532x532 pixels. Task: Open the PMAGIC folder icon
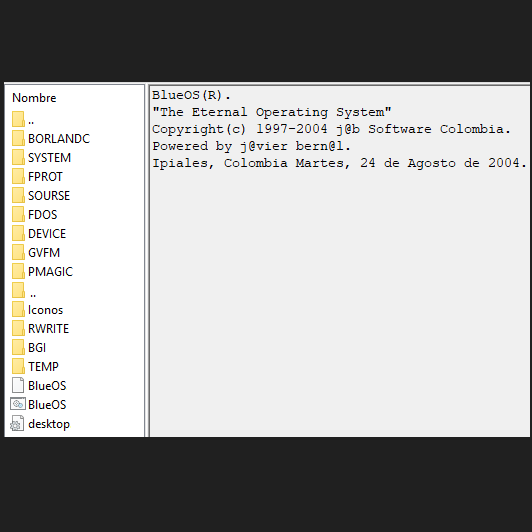click(18, 271)
